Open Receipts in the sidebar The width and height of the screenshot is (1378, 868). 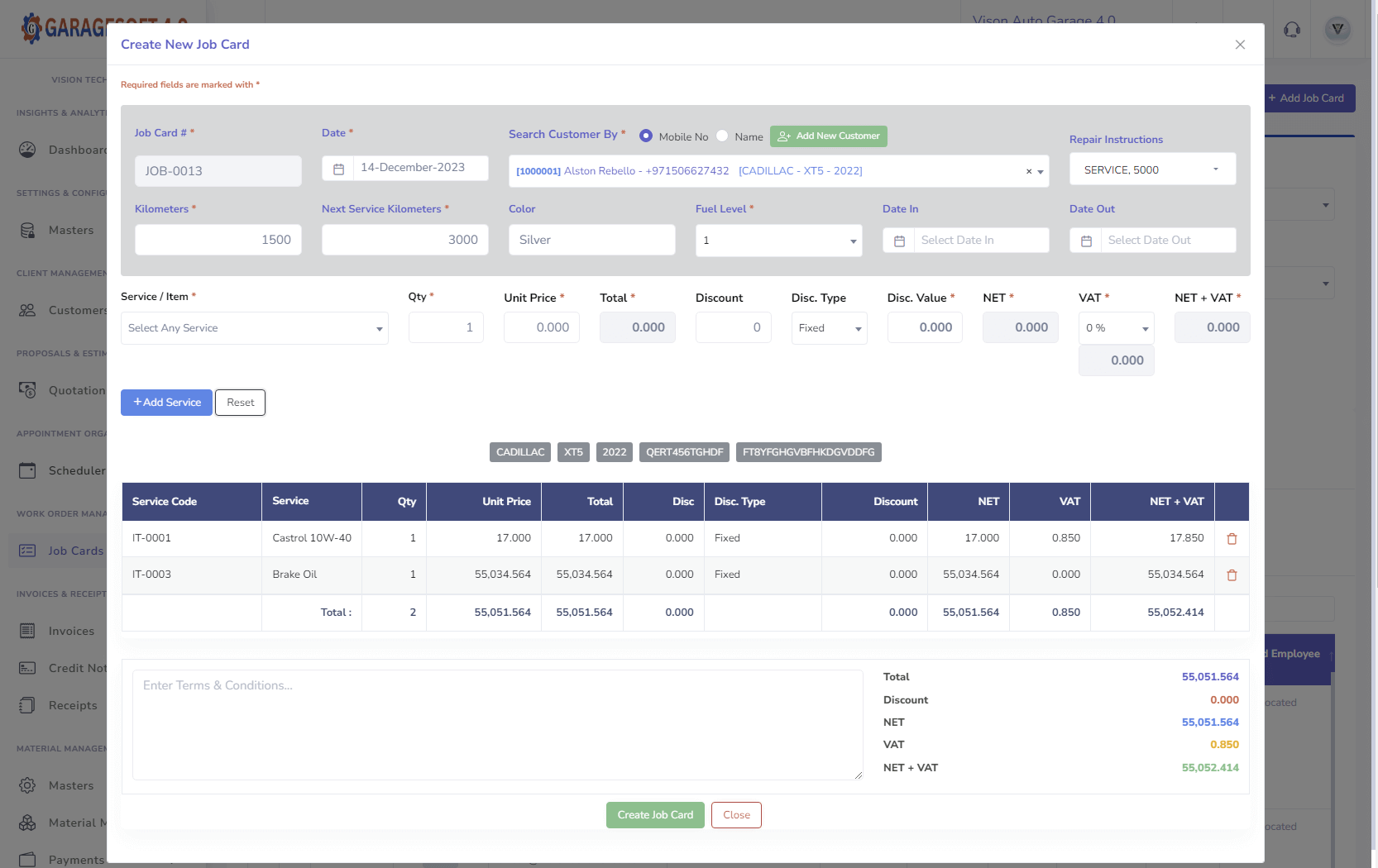pyautogui.click(x=72, y=705)
